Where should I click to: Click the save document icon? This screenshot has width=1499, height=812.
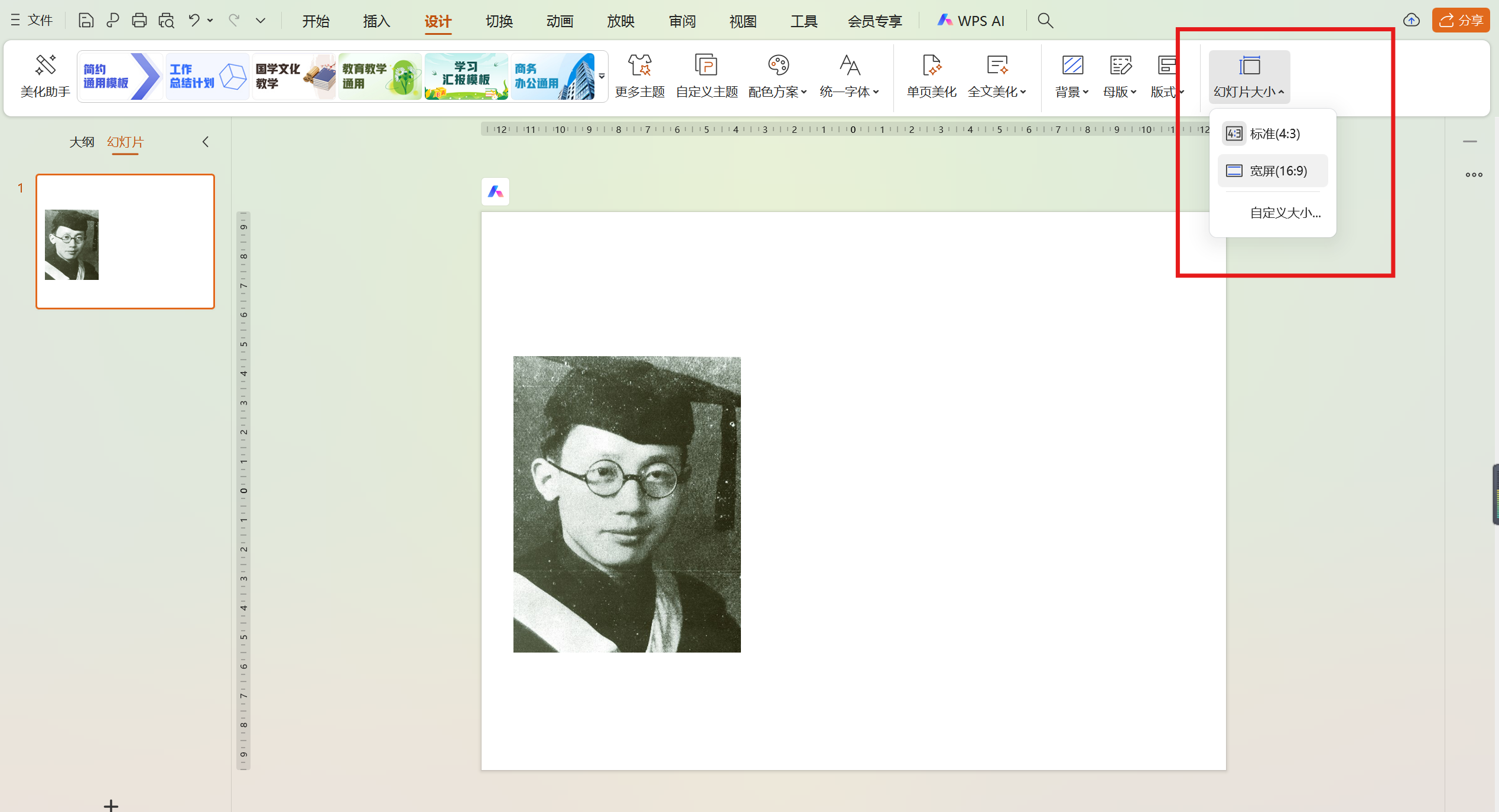click(x=86, y=21)
